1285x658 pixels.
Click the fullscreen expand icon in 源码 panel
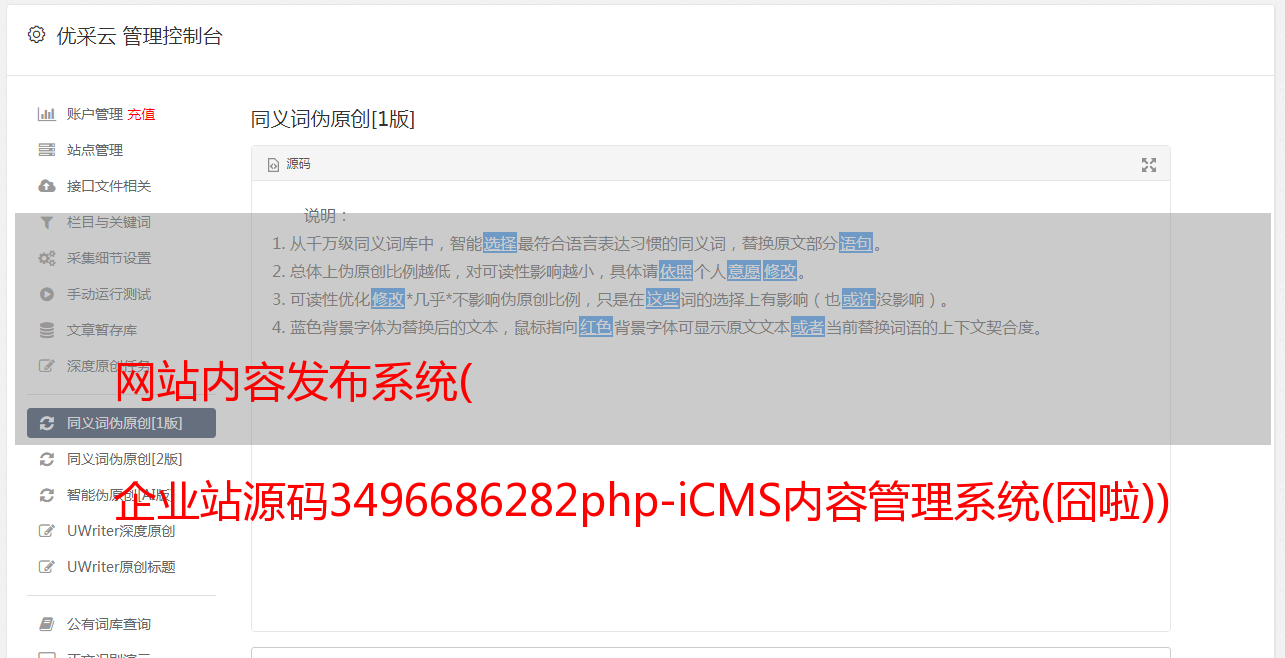click(1149, 165)
